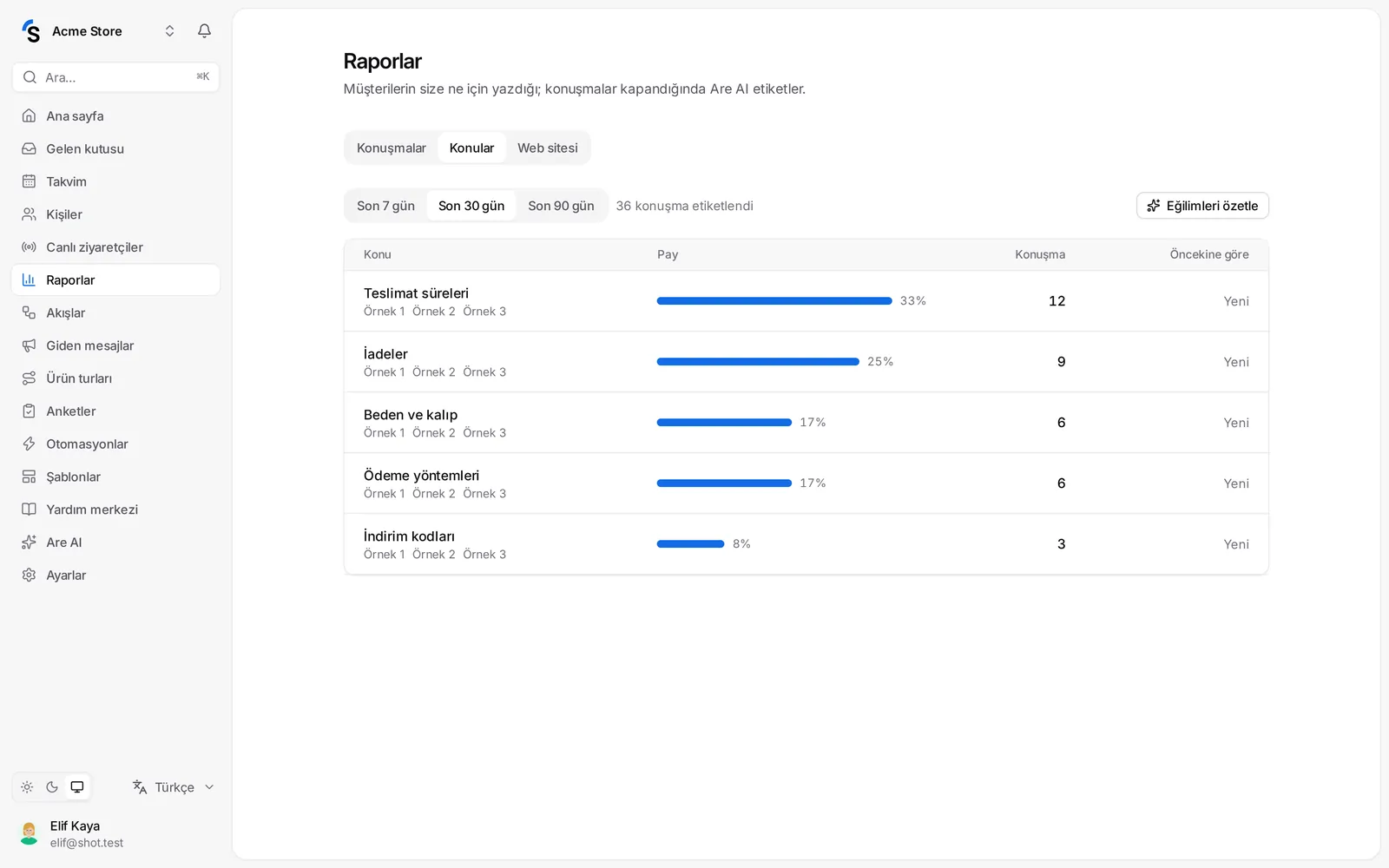Switch to the Web sitesi tab
This screenshot has width=1389, height=868.
(548, 148)
